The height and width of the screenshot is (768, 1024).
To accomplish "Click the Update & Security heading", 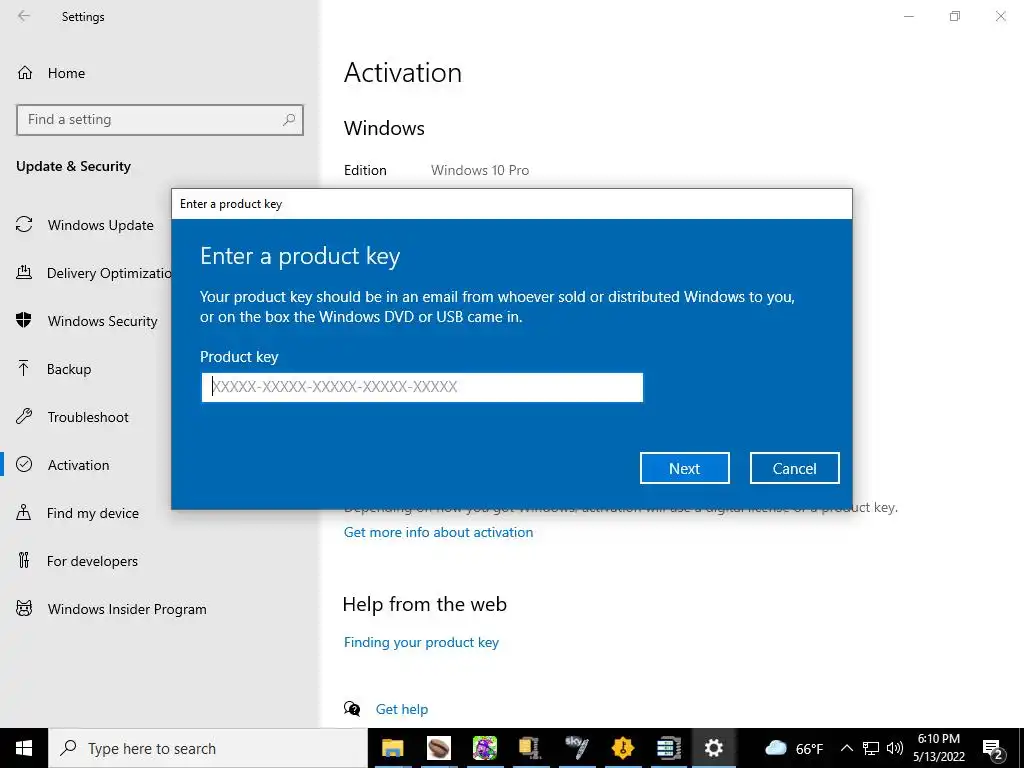I will point(73,167).
